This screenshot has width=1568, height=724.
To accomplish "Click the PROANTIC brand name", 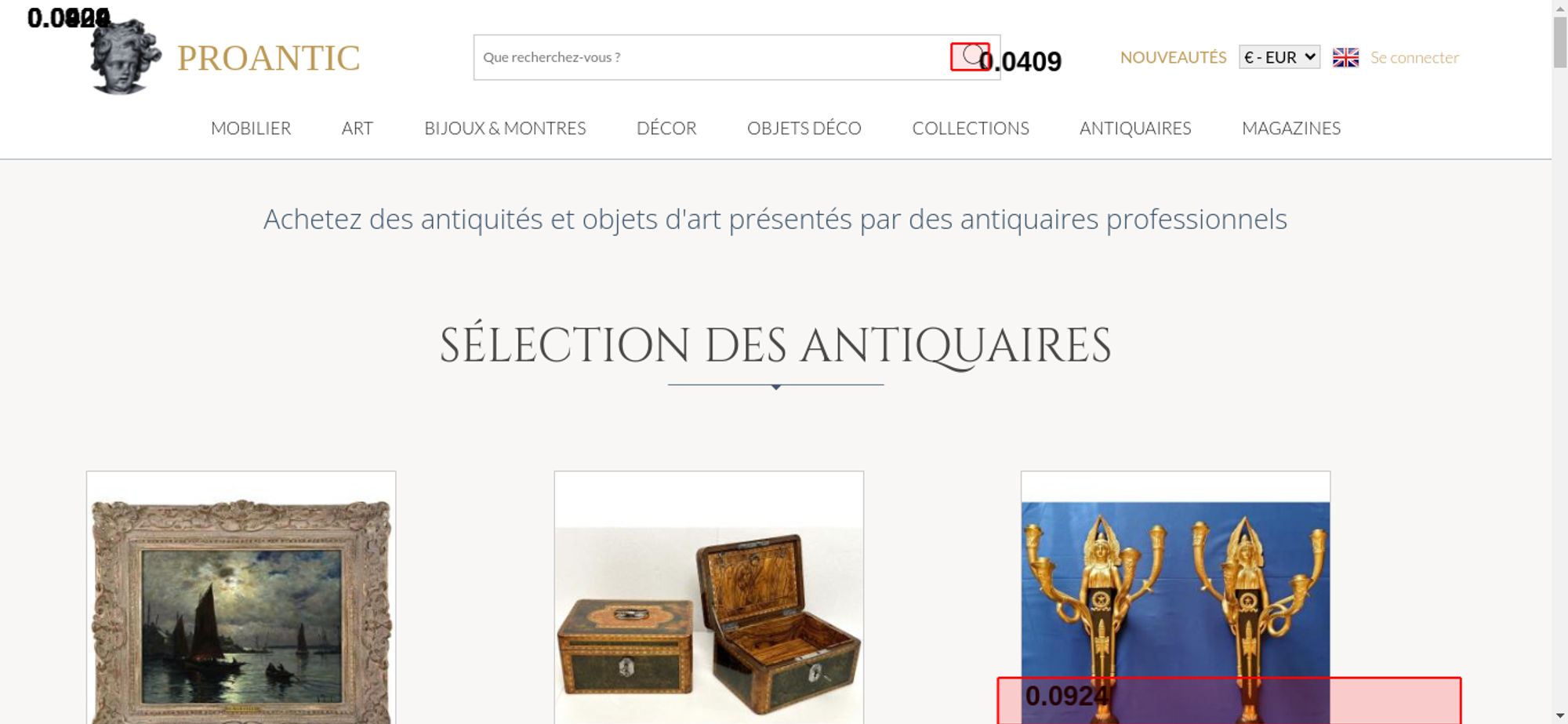I will click(268, 58).
